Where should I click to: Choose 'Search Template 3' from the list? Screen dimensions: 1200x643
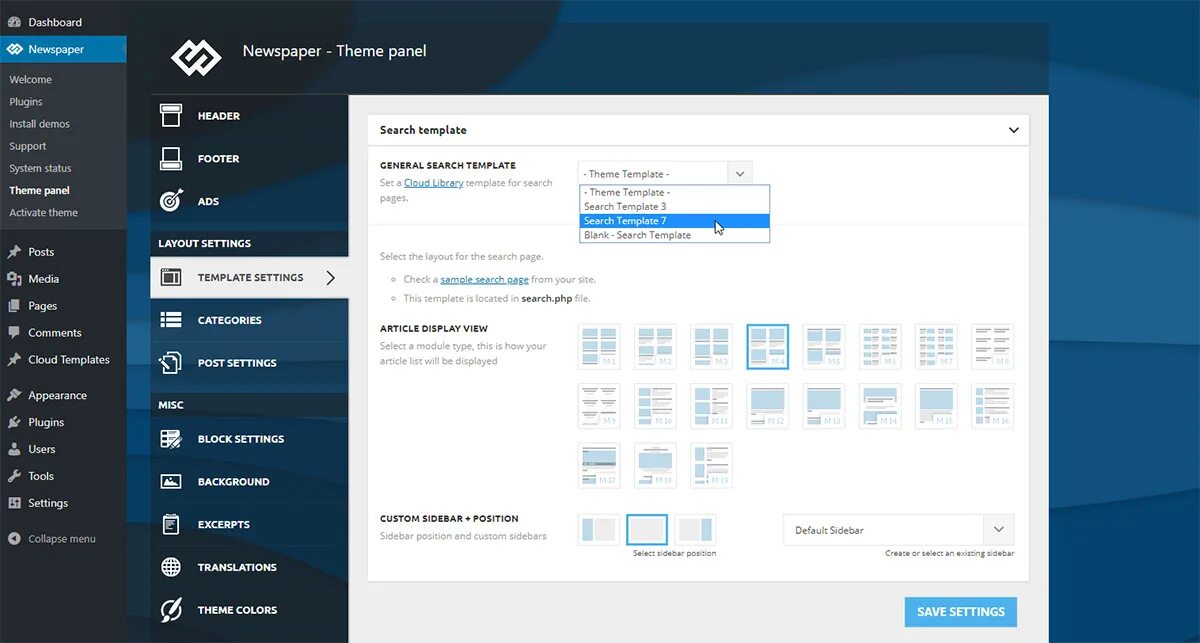(675, 206)
